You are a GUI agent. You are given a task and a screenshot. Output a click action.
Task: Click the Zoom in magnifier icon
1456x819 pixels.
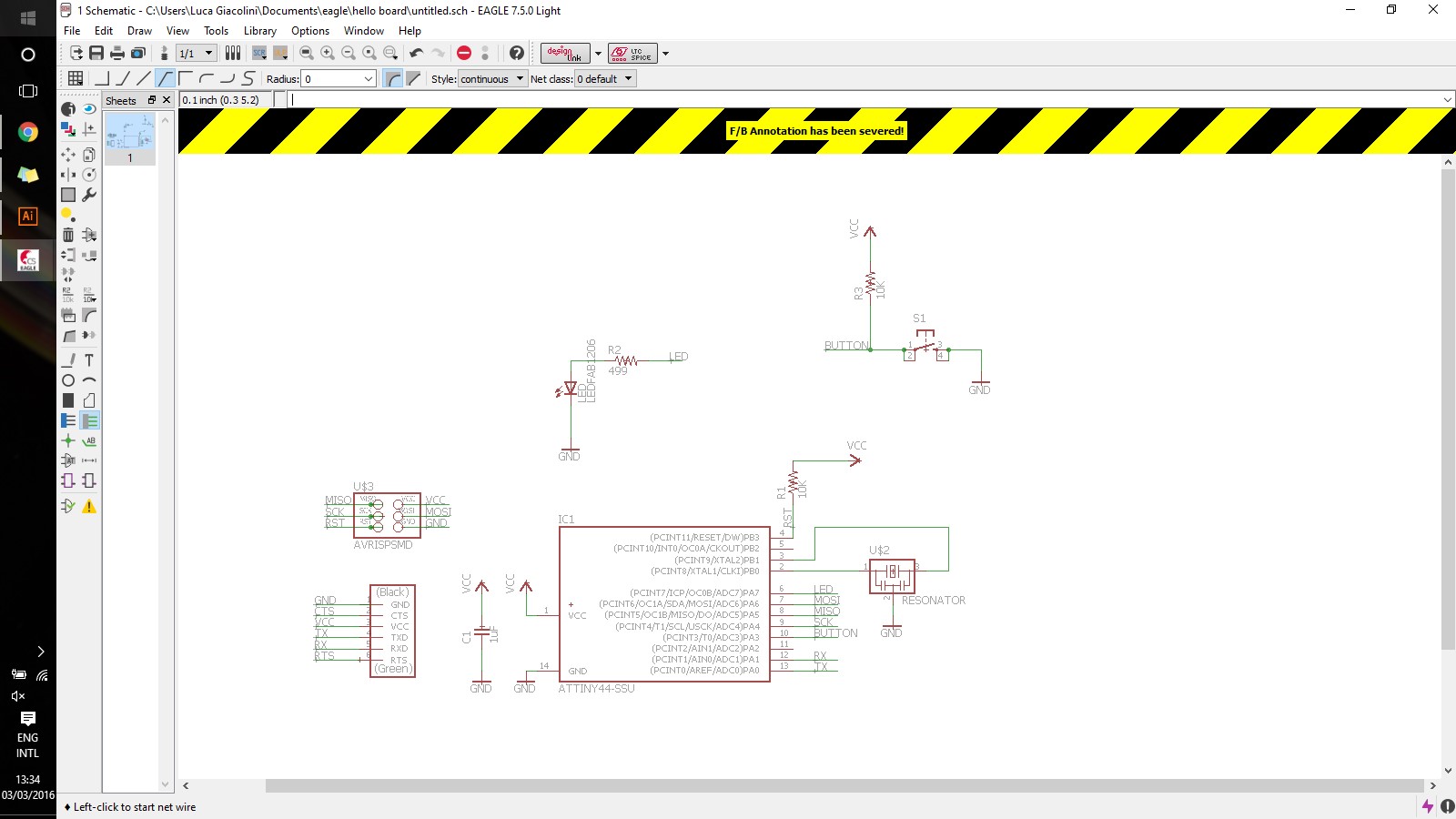[x=328, y=54]
